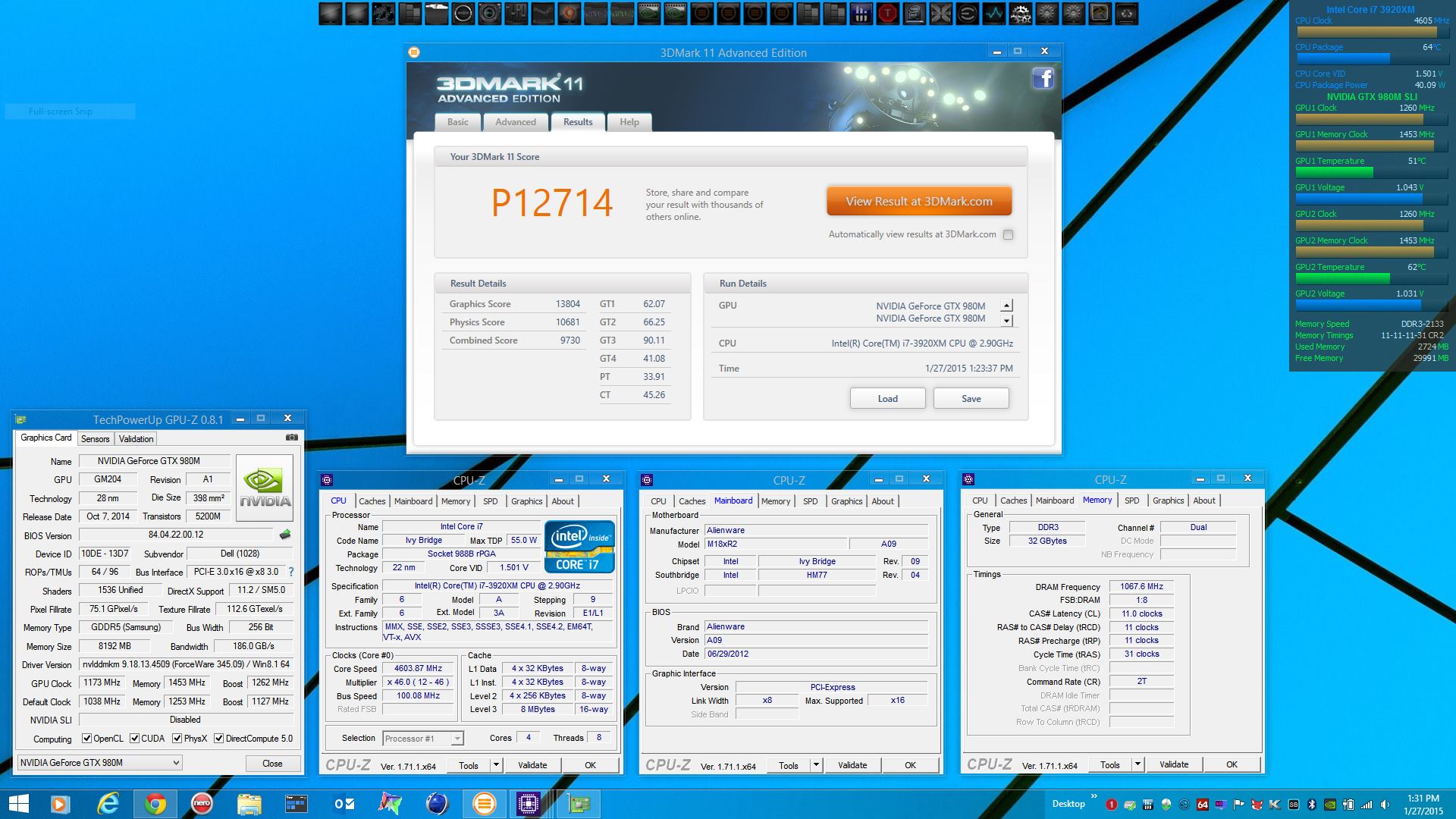This screenshot has width=1456, height=819.
Task: Open the Origin orange icon in top dock
Action: click(569, 13)
